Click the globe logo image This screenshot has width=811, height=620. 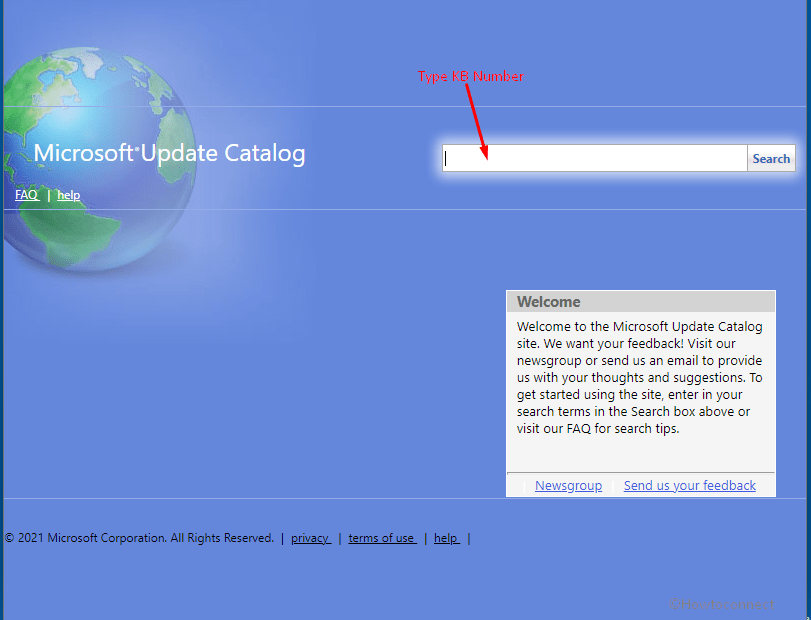click(98, 159)
